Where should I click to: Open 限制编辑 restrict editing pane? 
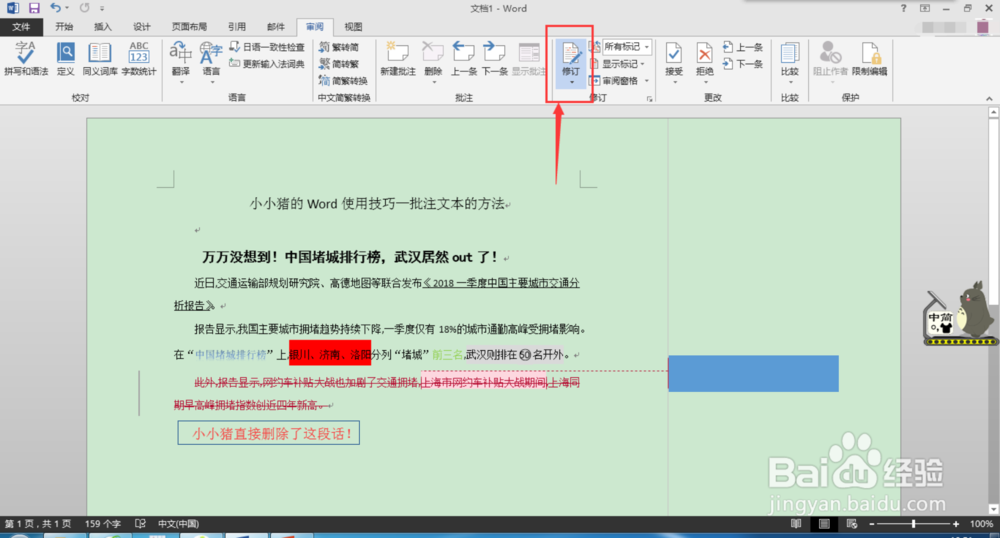870,59
